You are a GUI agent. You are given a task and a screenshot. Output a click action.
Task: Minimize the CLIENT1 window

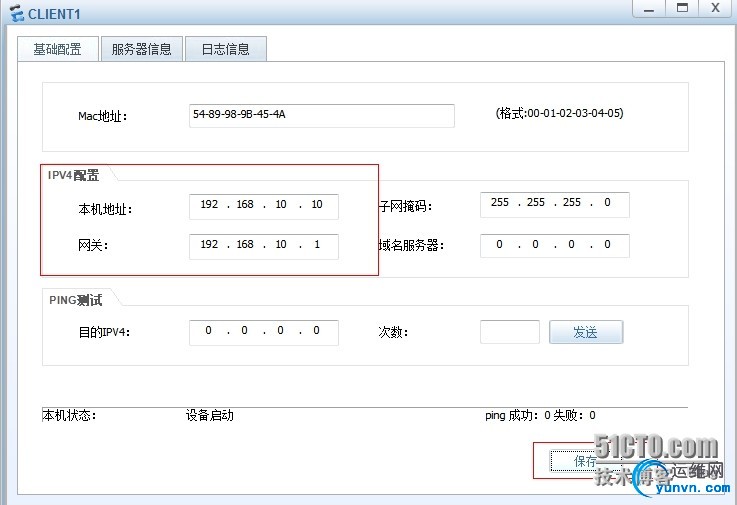[x=649, y=9]
